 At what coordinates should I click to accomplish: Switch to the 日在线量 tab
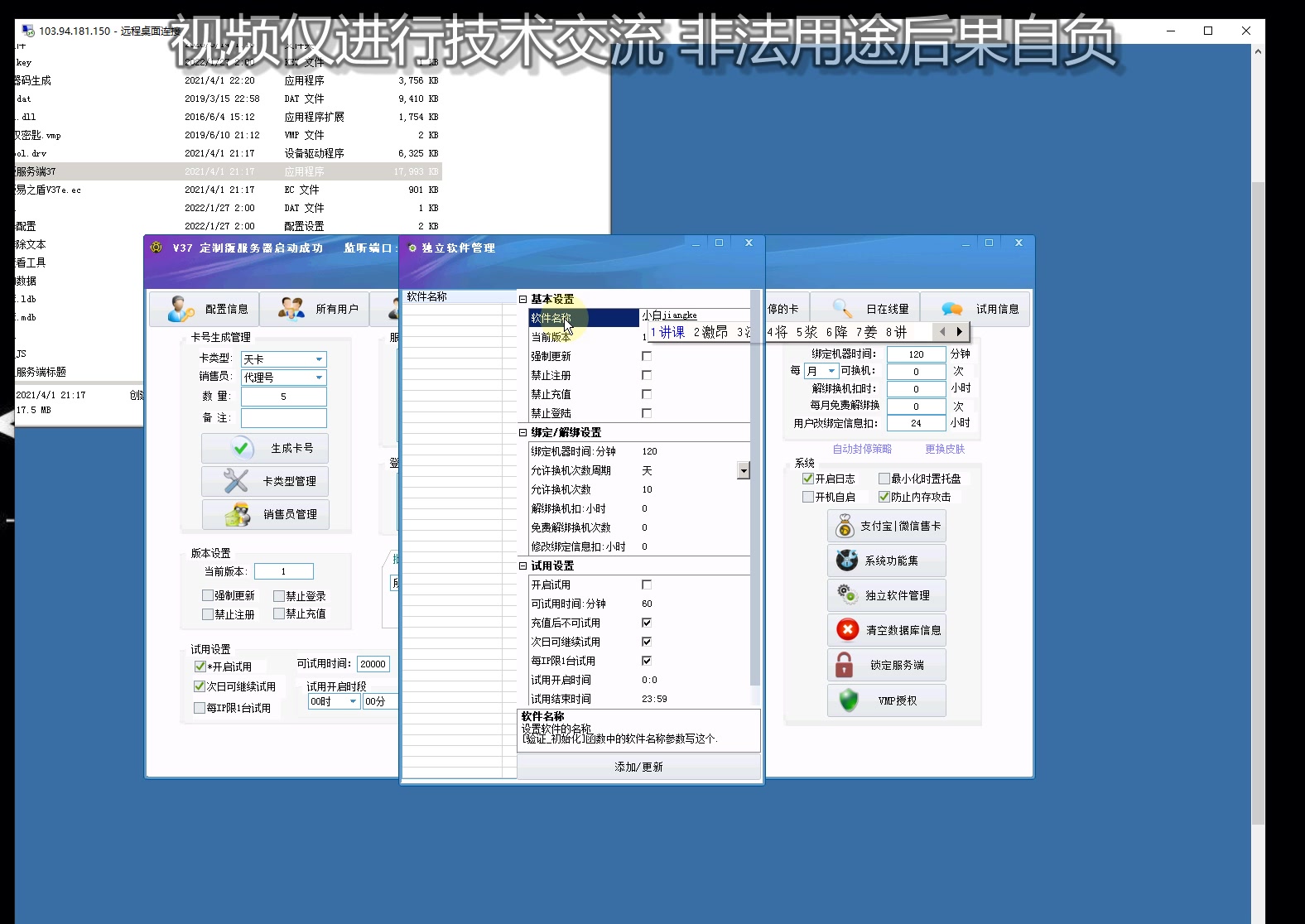point(864,309)
